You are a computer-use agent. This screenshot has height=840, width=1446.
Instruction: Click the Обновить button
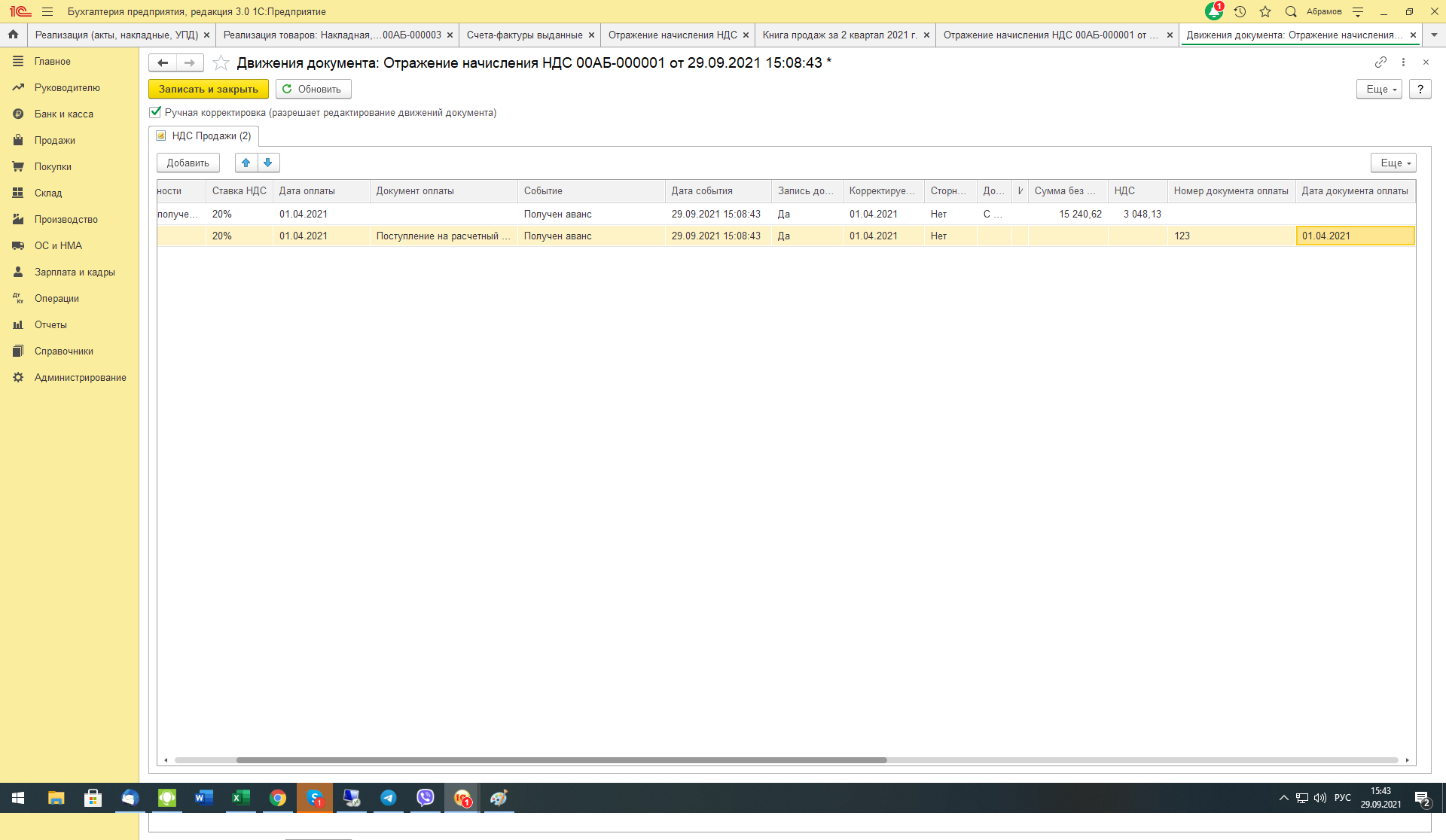point(313,89)
